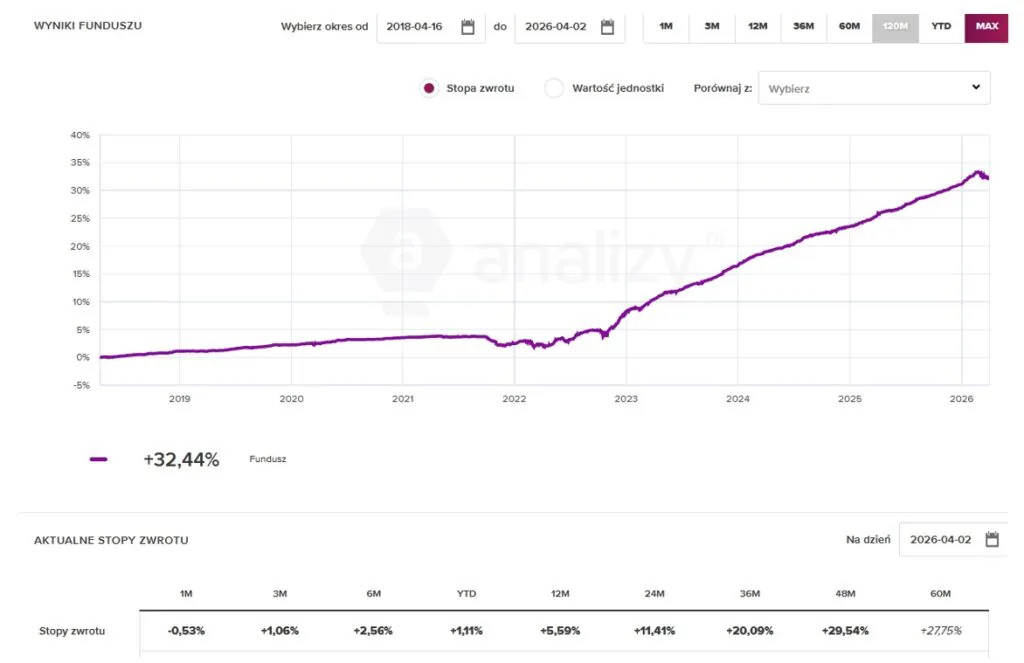Click the Na dzień date input field
The height and width of the screenshot is (663, 1024).
(940, 540)
